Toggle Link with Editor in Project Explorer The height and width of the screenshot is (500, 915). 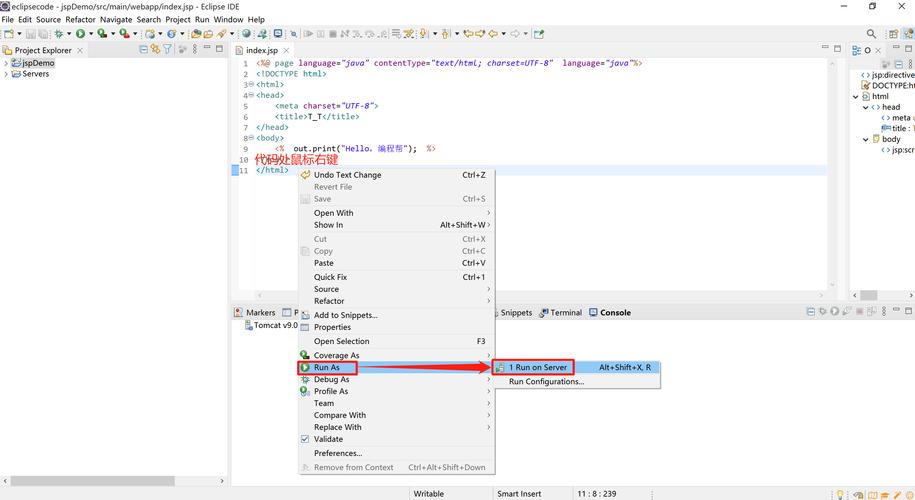coord(155,50)
